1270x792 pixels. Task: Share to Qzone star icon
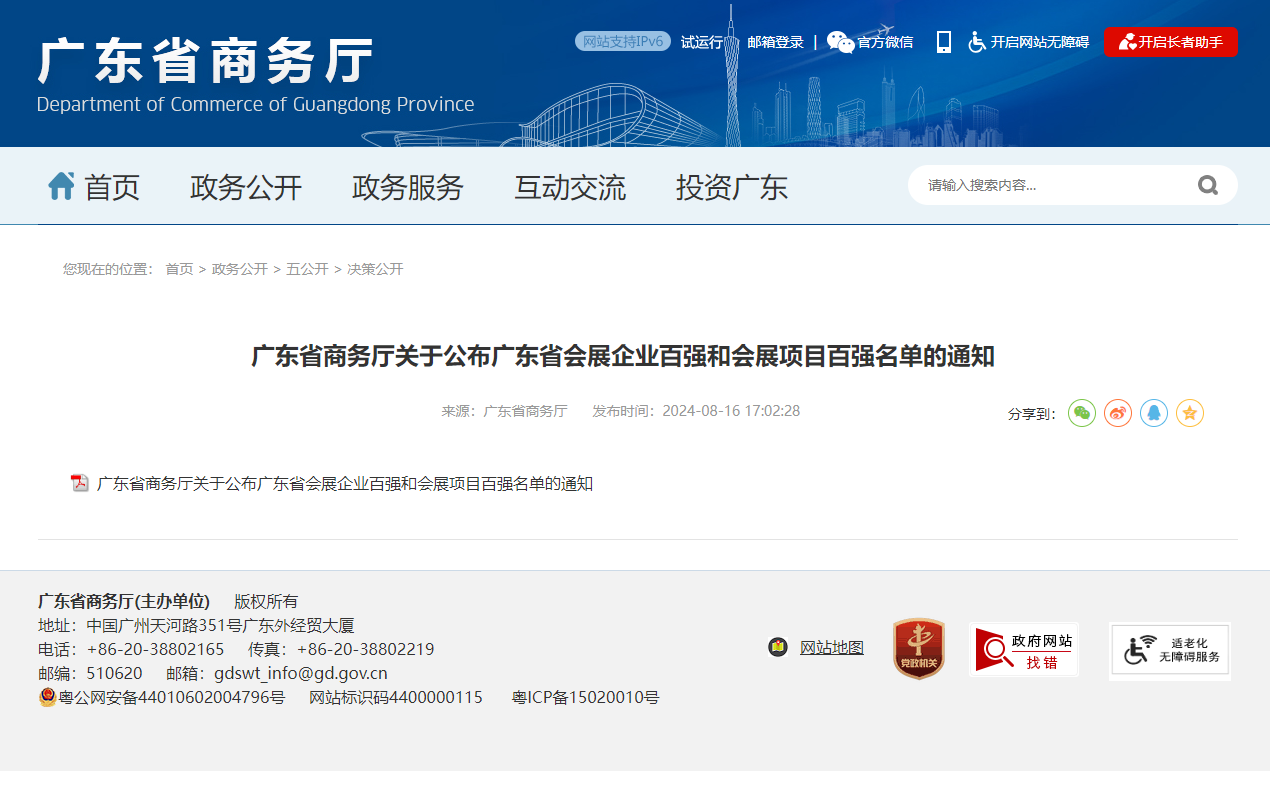coord(1190,413)
